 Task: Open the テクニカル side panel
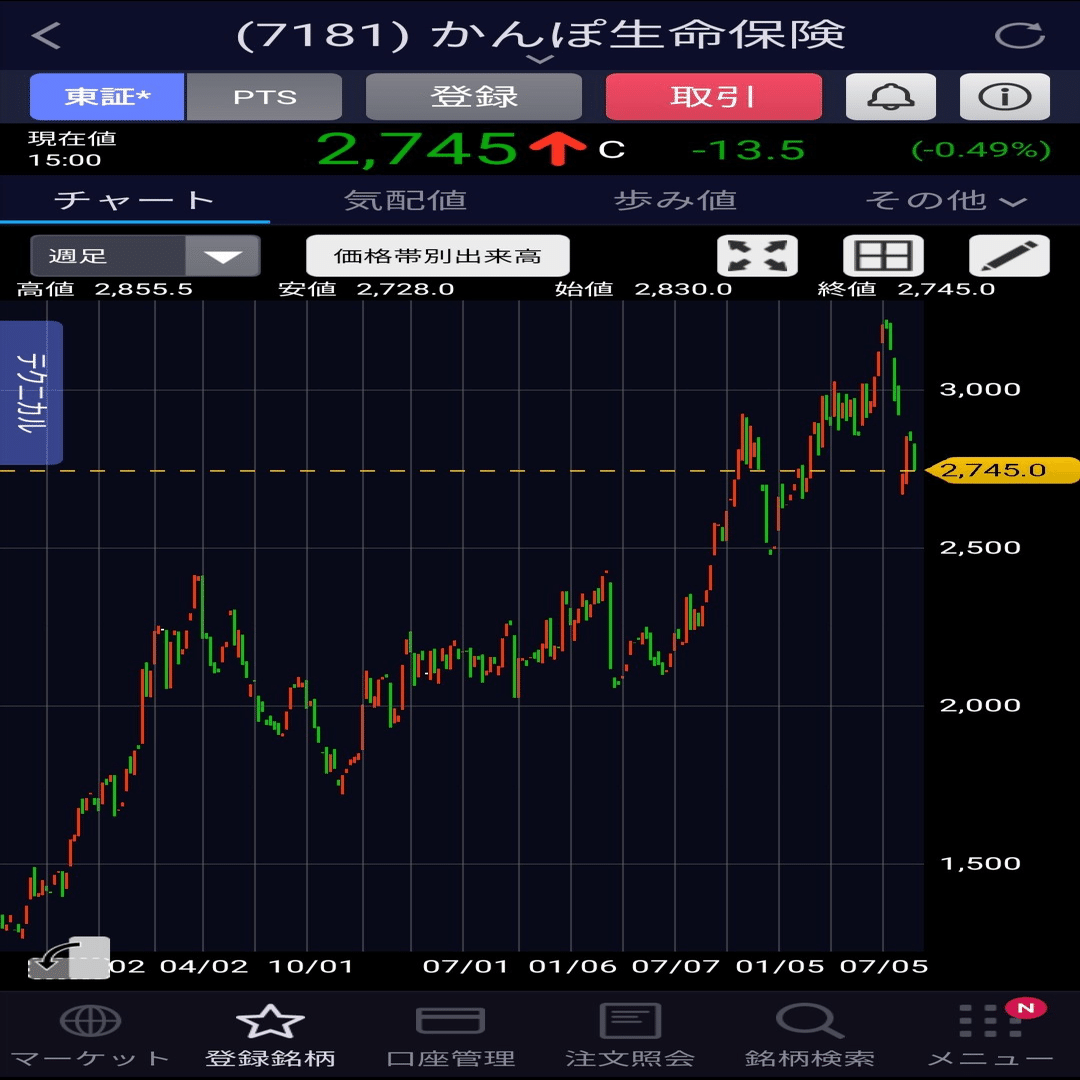pyautogui.click(x=31, y=393)
